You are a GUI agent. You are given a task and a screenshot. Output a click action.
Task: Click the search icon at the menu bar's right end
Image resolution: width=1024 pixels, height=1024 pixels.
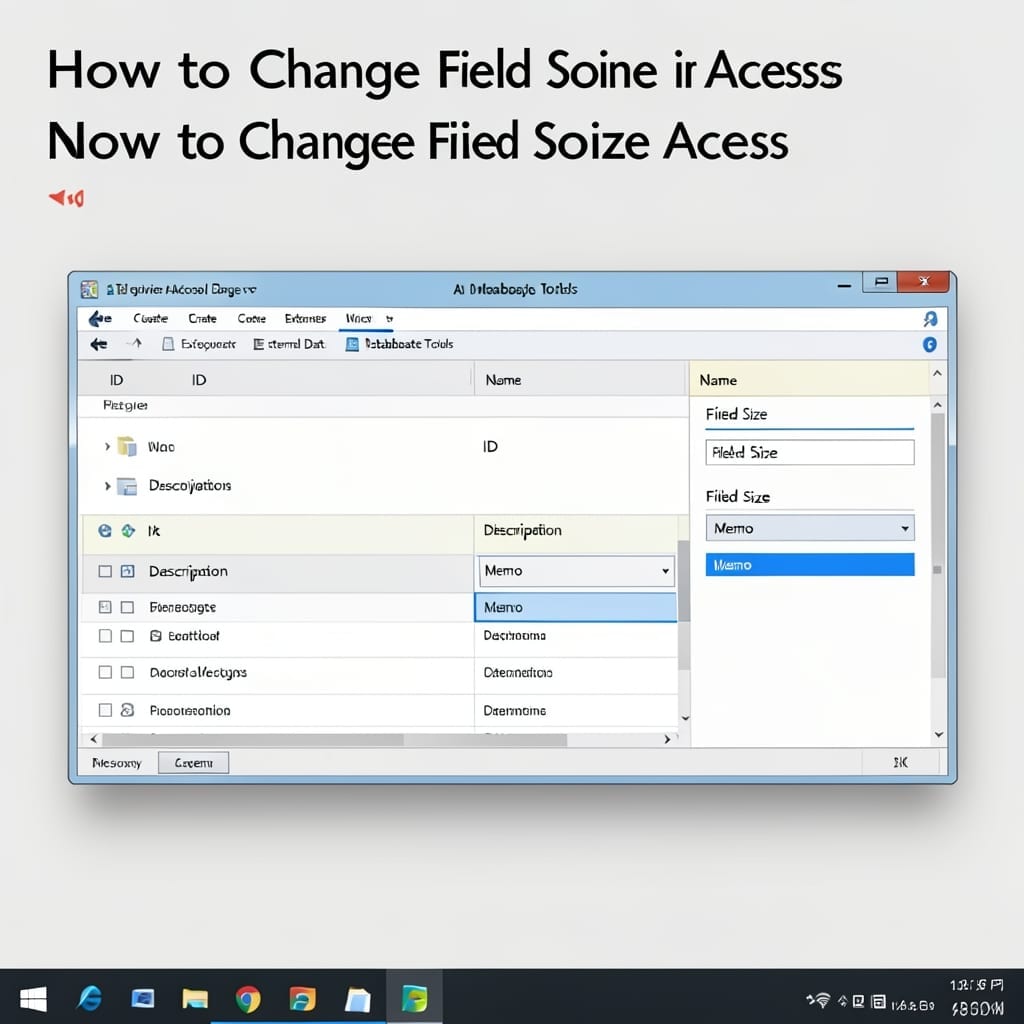(930, 319)
